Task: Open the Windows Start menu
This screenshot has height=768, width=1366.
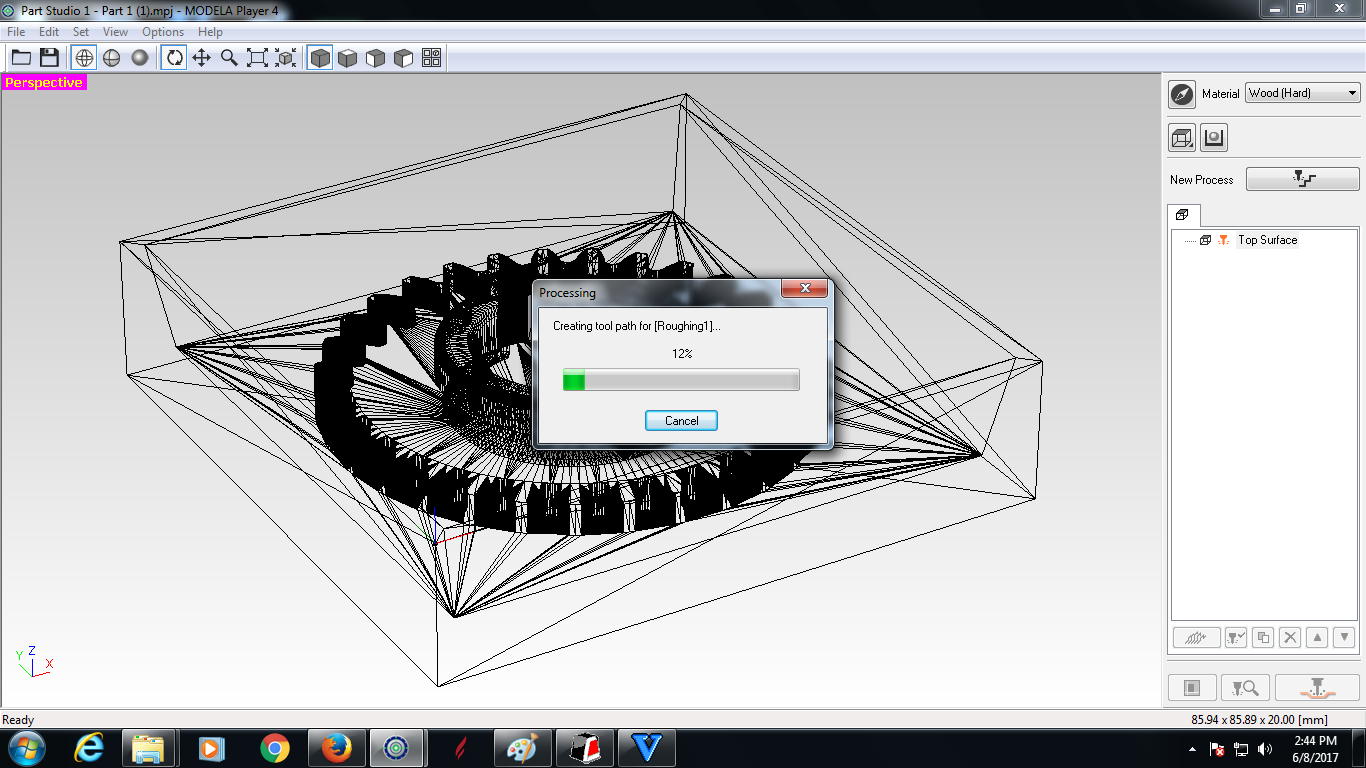Action: 26,748
